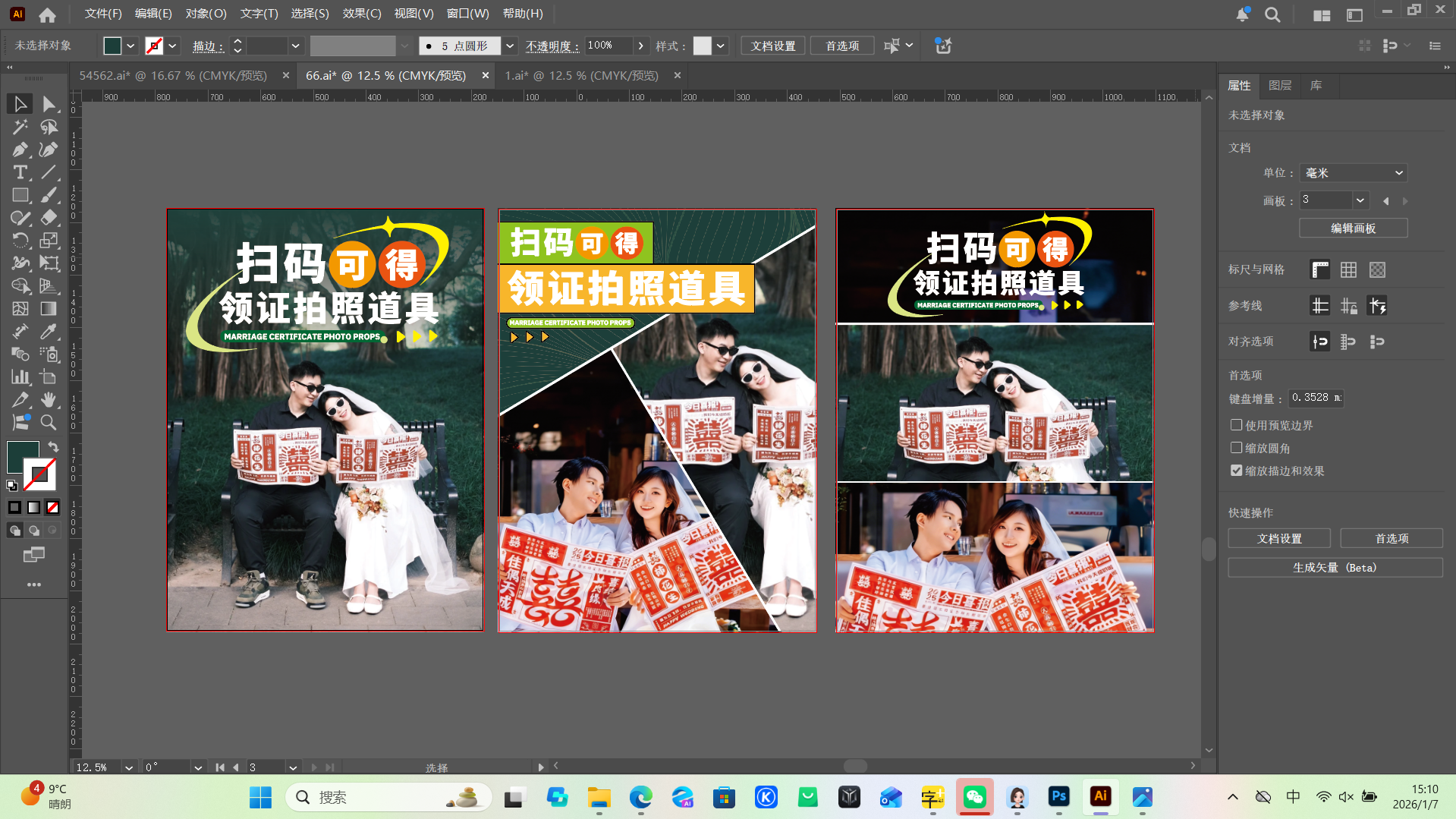Open the zoom level 12.5% dropdown
The image size is (1456, 819).
[x=129, y=767]
